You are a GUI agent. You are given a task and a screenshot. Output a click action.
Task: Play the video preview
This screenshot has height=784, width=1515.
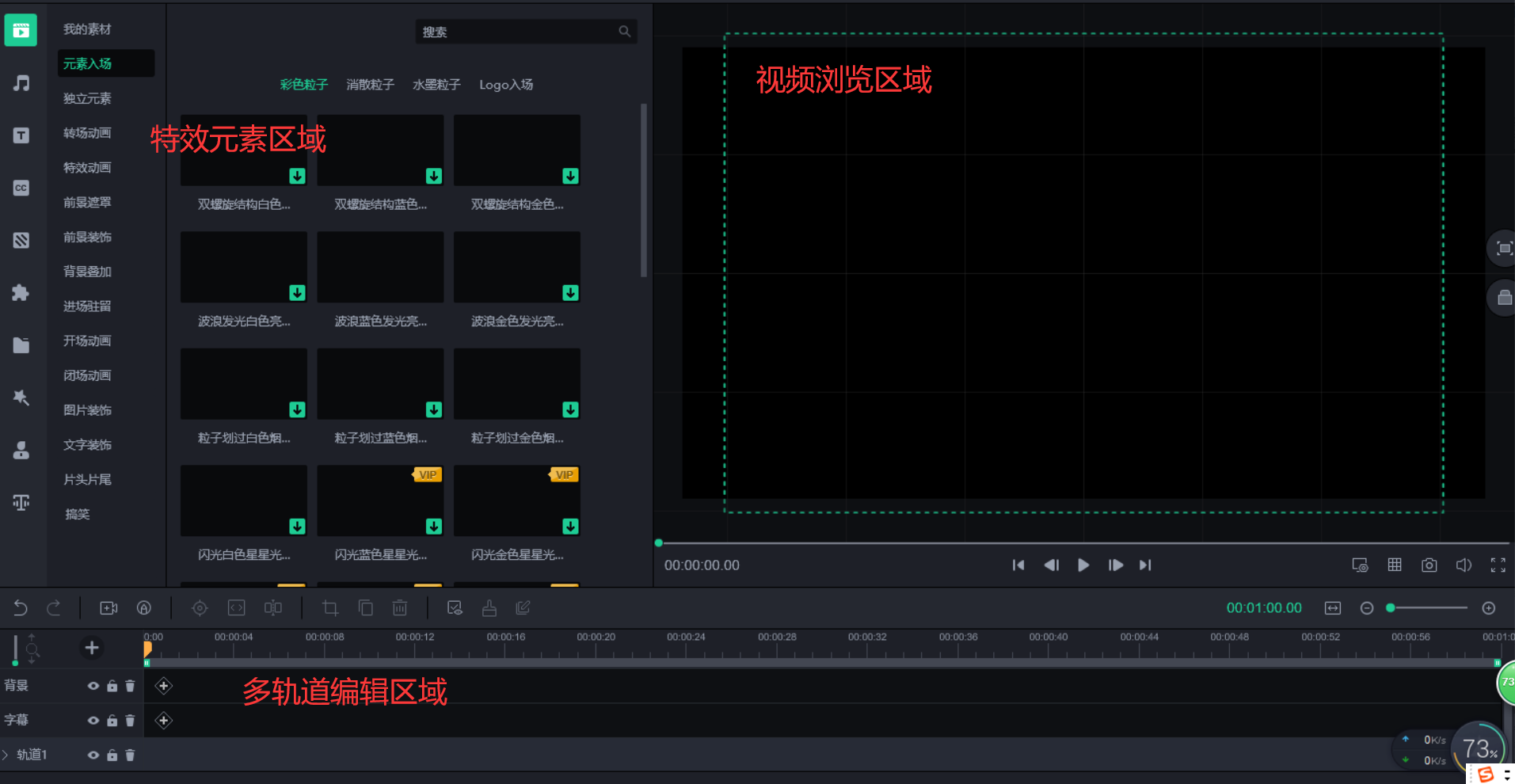pos(1083,565)
